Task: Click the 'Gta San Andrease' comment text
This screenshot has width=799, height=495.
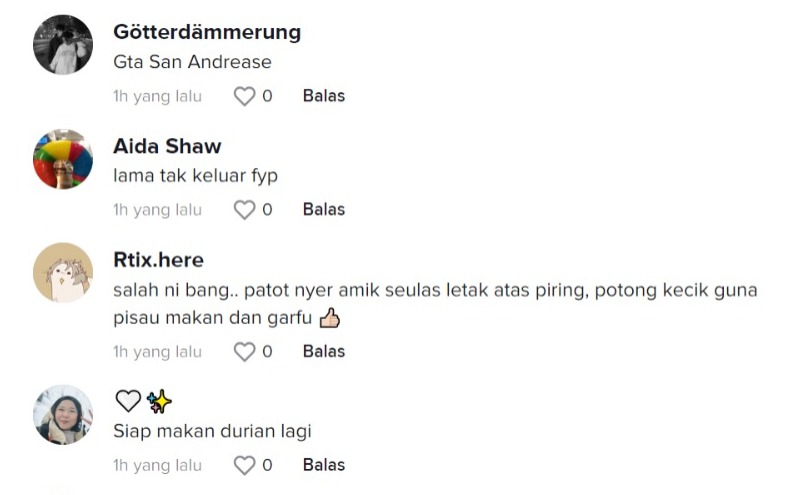Action: pos(192,62)
